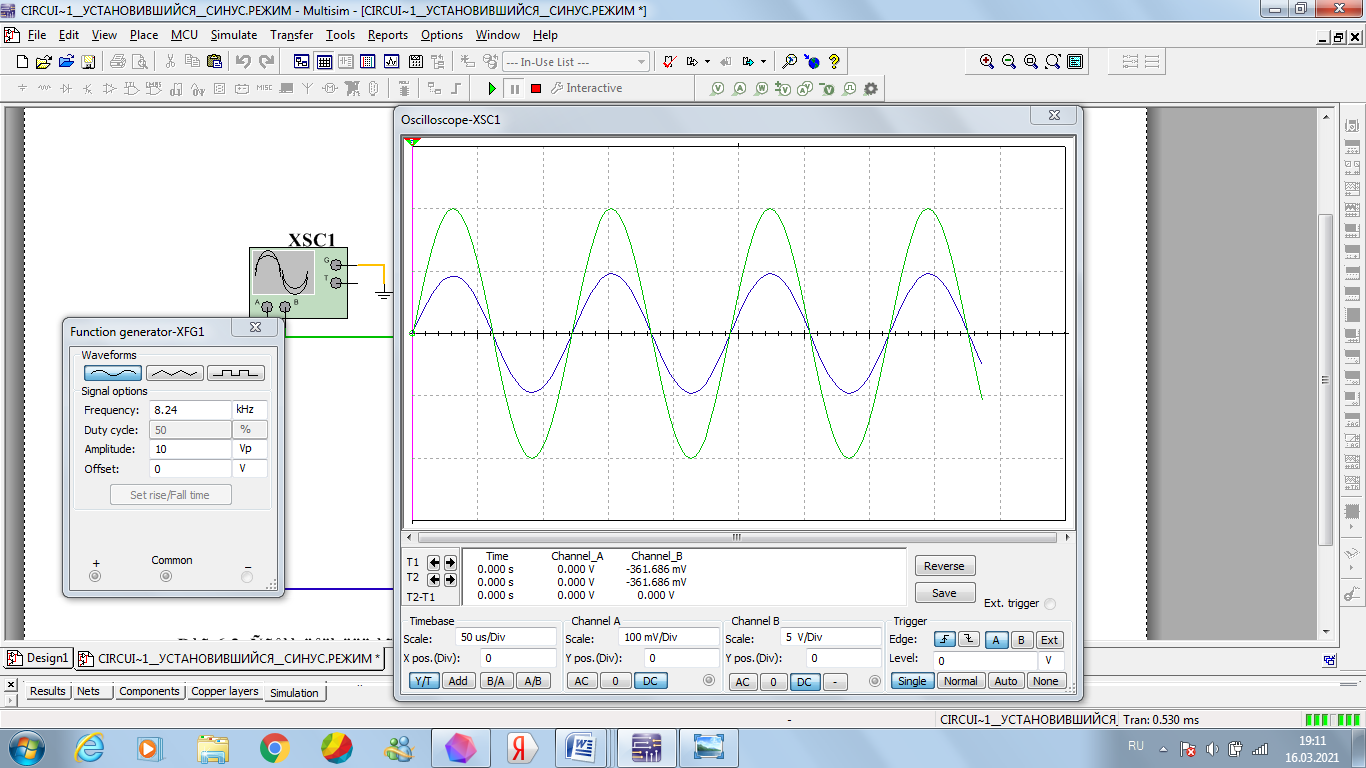Click the trigger Level input field
The image size is (1366, 768).
point(986,660)
